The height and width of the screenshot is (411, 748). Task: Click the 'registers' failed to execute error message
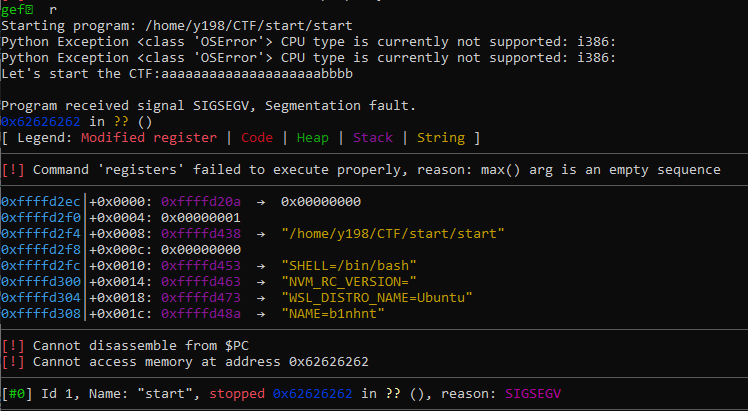pyautogui.click(x=361, y=170)
